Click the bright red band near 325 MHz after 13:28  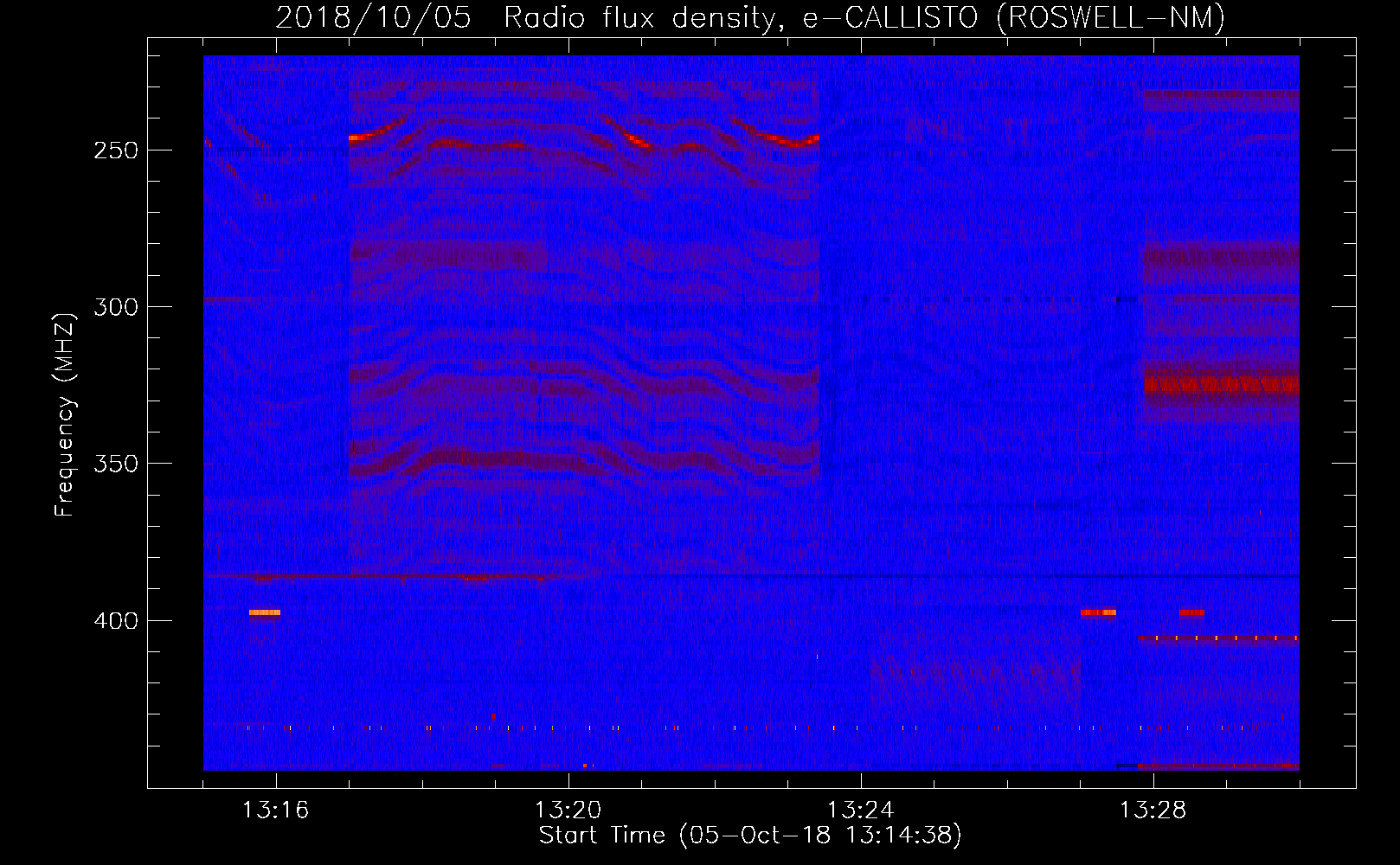[x=1221, y=383]
